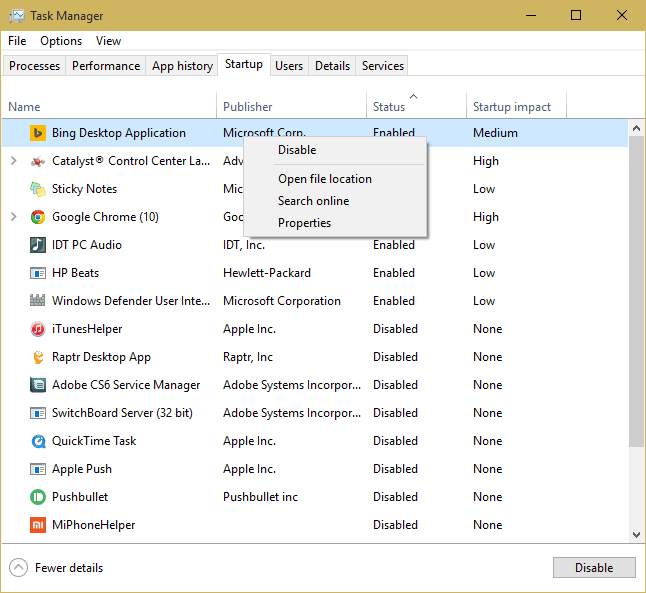646x593 pixels.
Task: Click the Catalyst Control Center icon
Action: [x=38, y=161]
